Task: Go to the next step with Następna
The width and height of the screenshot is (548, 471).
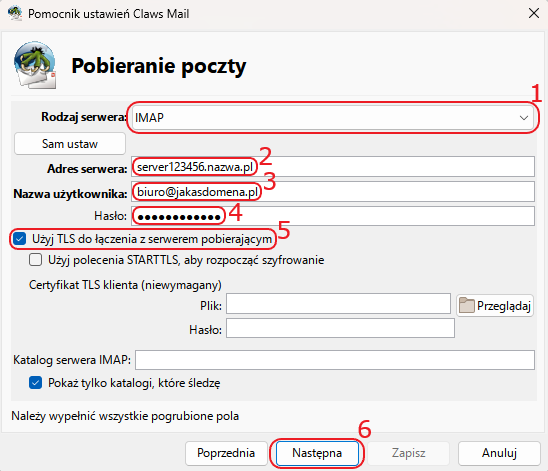Action: pyautogui.click(x=317, y=453)
